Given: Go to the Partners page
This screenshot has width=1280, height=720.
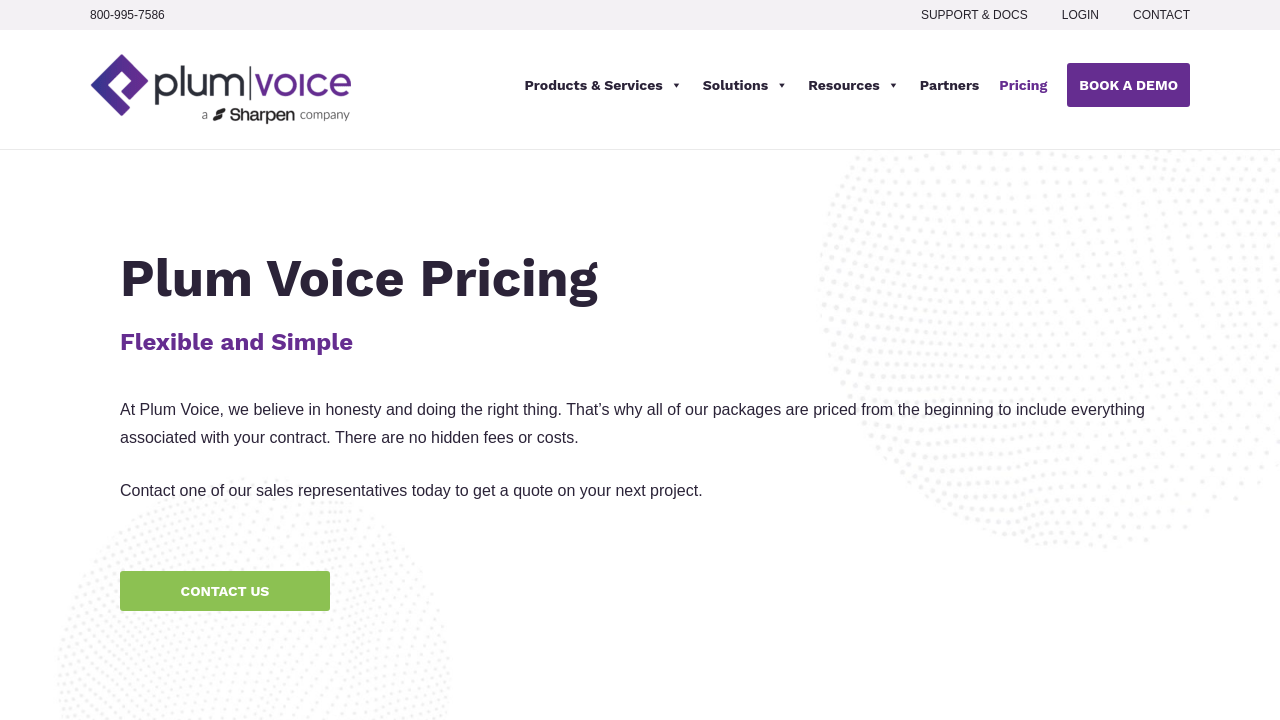Looking at the screenshot, I should pos(949,86).
